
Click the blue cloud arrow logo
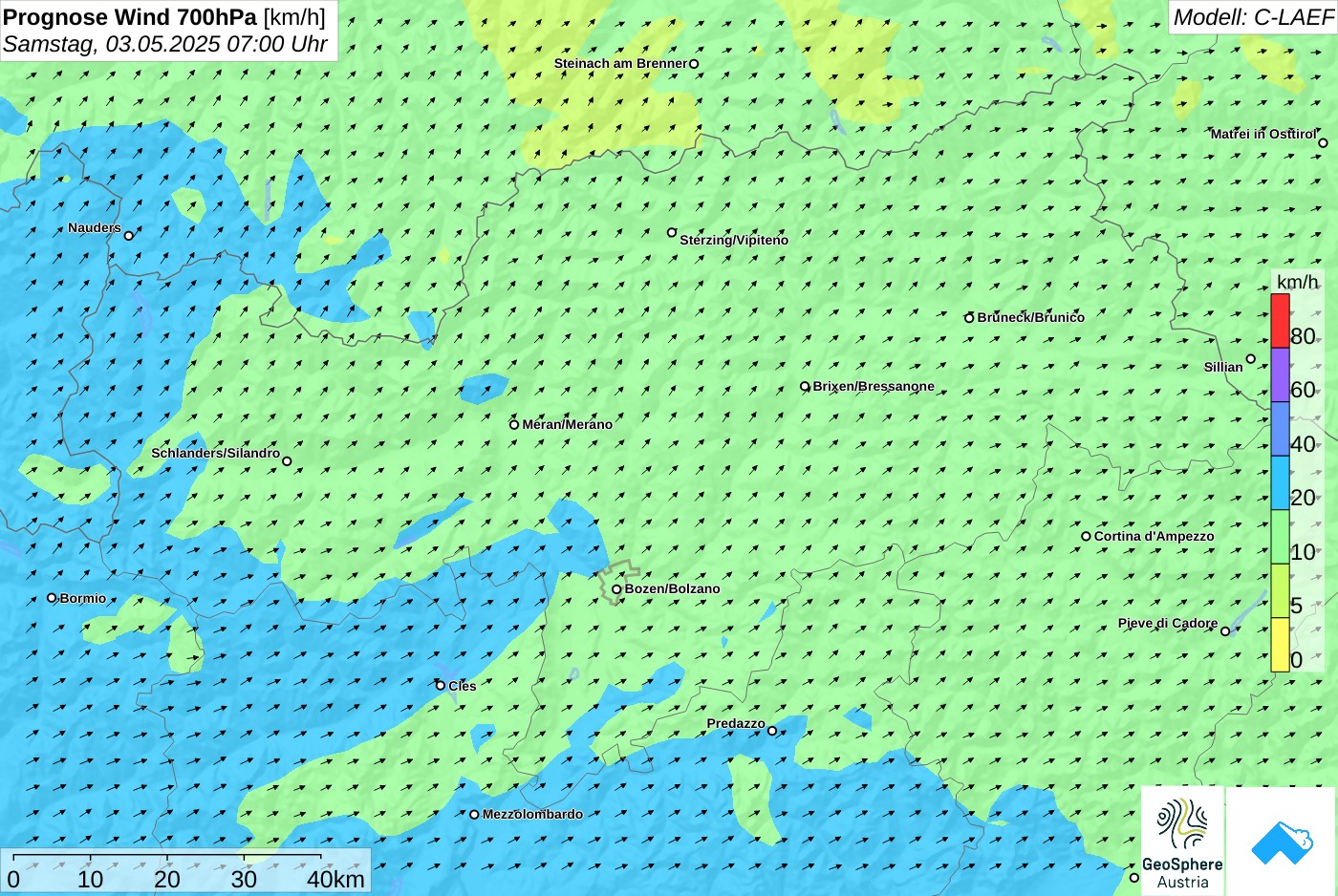point(1282,843)
